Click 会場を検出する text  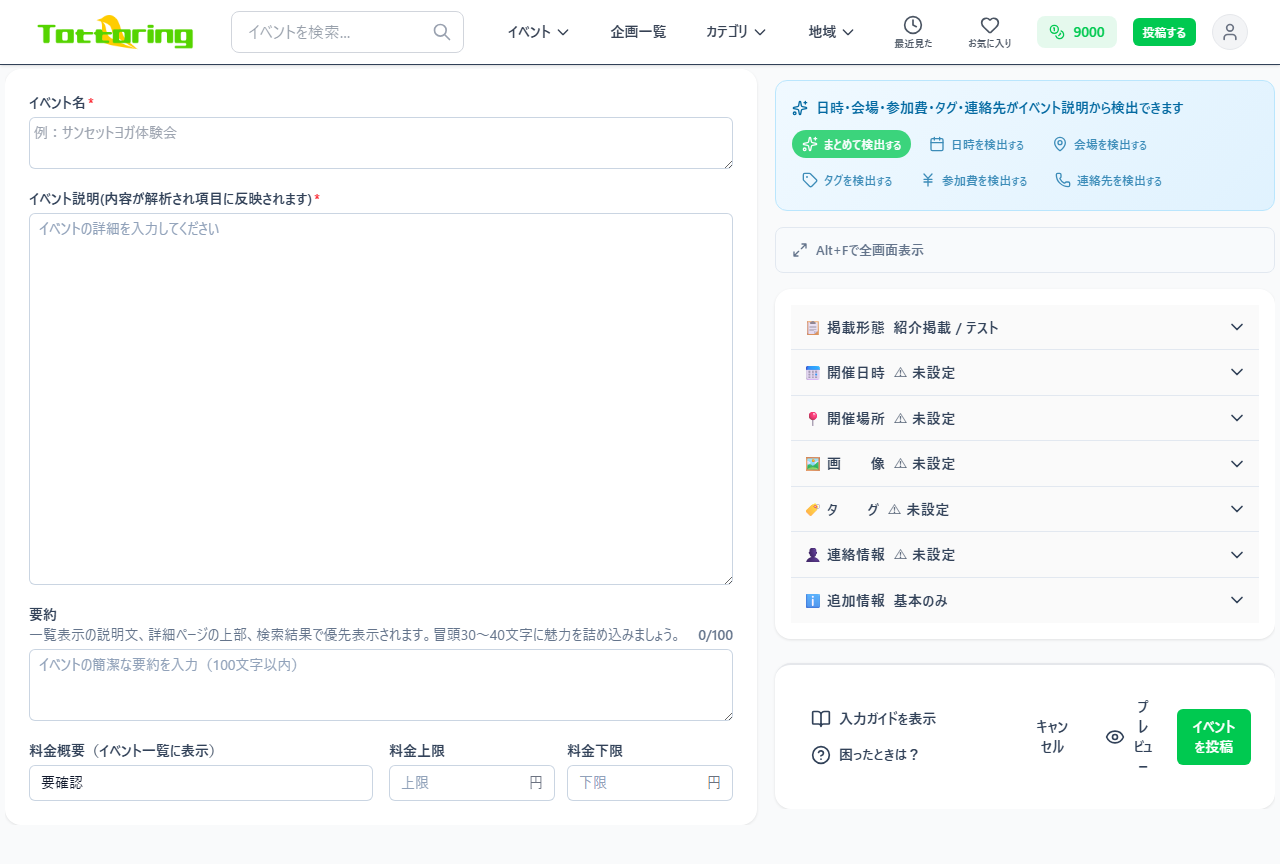coord(1110,145)
